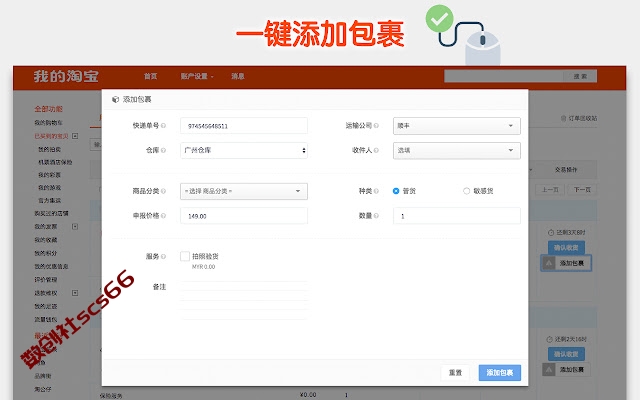This screenshot has height=400, width=640.
Task: Click the info icon beside 商品分类
Action: click(163, 191)
